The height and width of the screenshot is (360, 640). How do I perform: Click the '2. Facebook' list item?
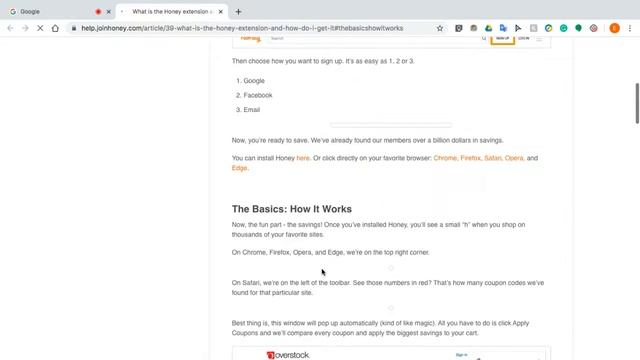[254, 95]
